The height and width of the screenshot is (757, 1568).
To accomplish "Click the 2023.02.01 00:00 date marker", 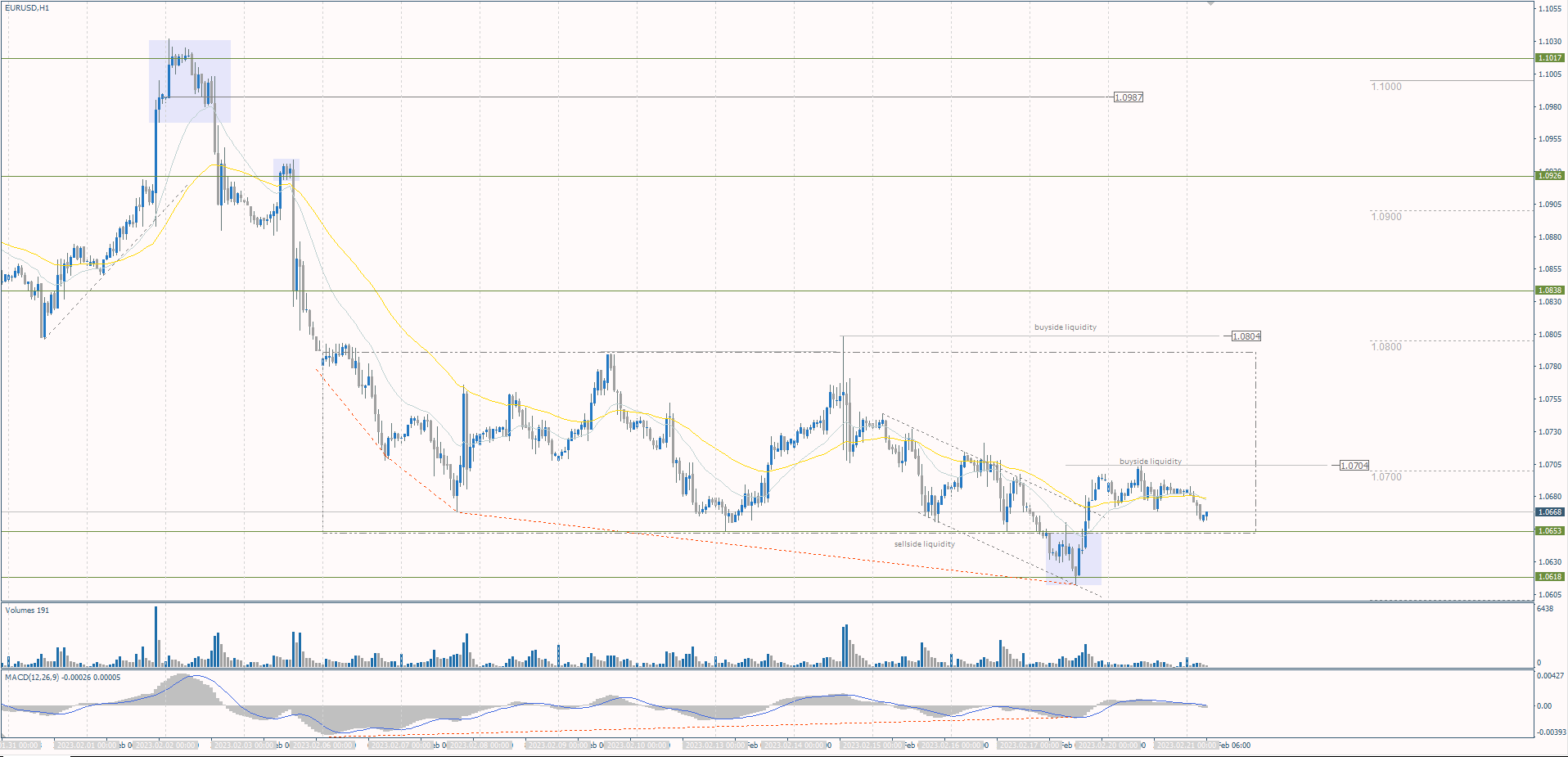I will (85, 746).
